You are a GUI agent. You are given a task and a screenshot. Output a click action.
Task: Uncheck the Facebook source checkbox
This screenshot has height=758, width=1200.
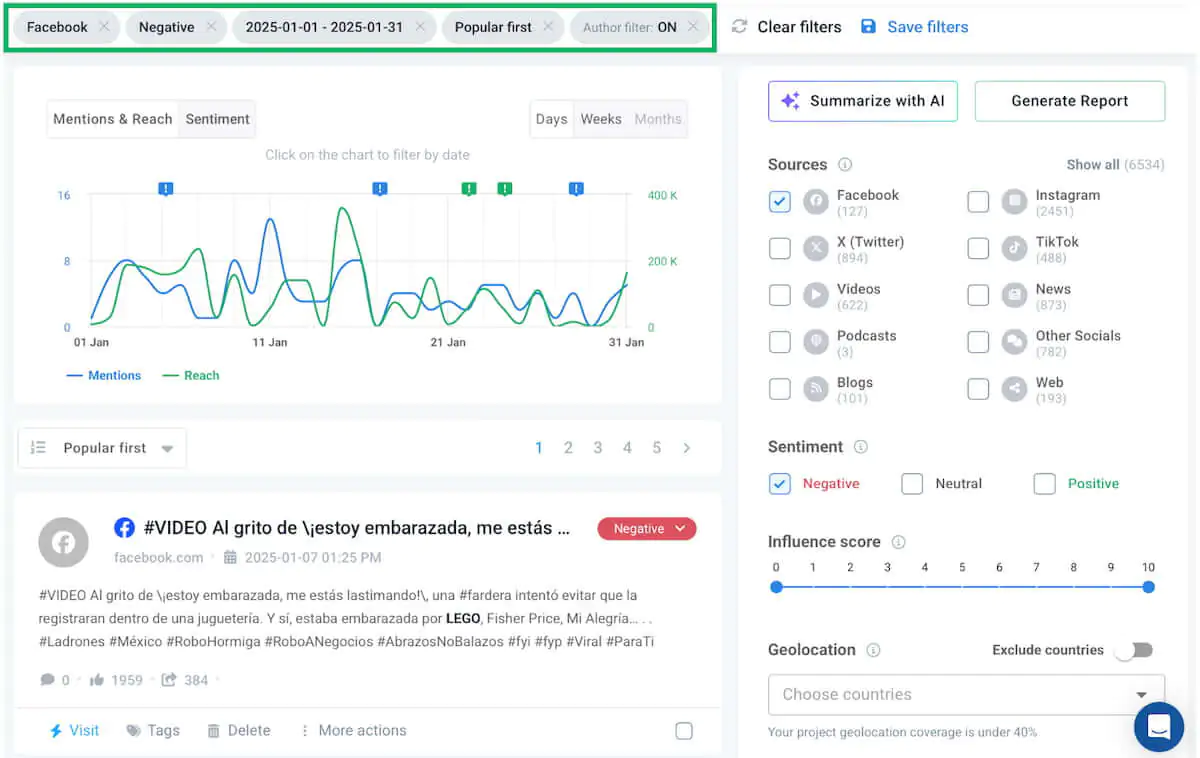tap(780, 202)
